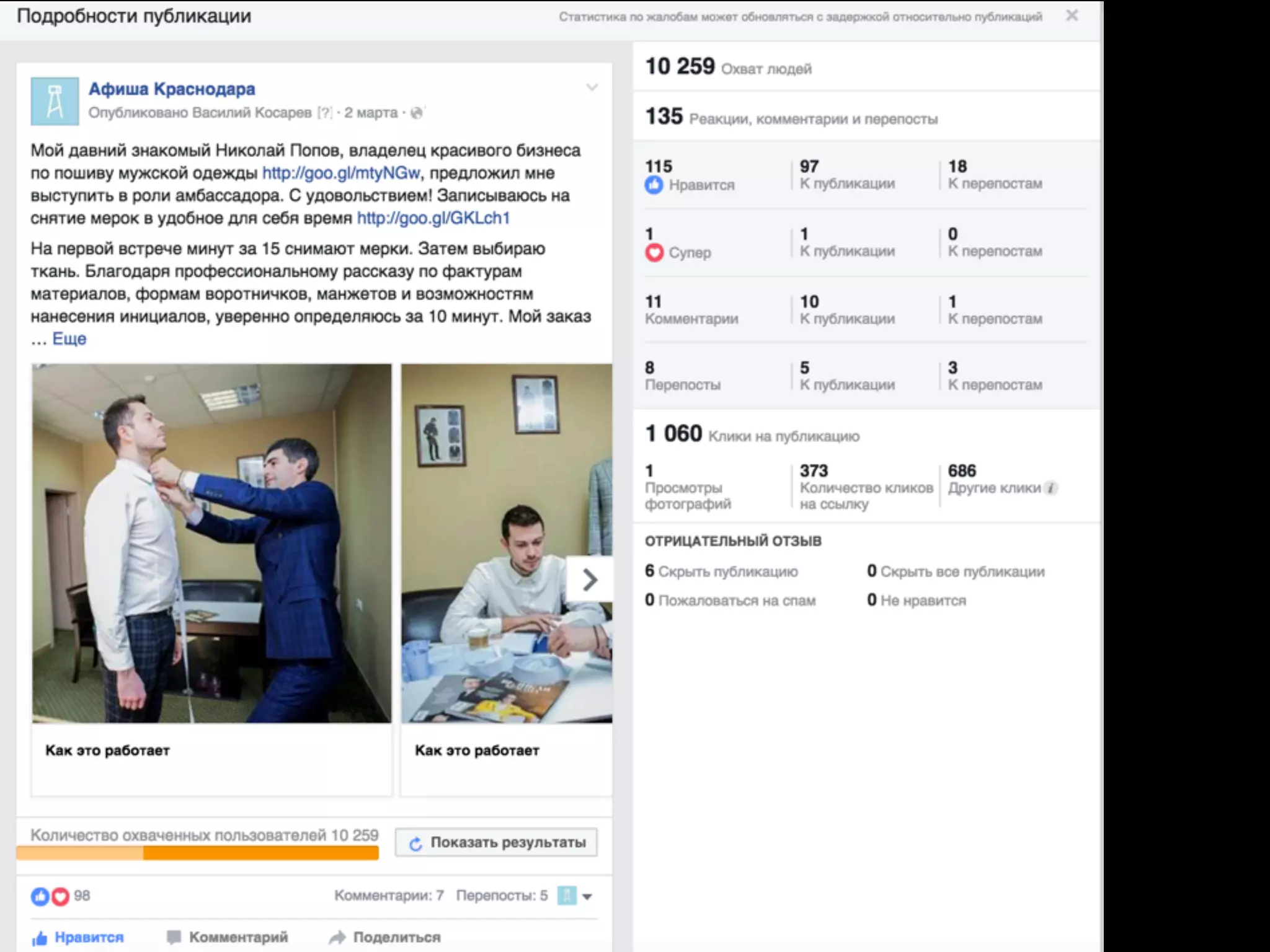Screen dimensions: 1270x952
Task: Click the thumbs-up reaction icon under the post
Action: click(40, 896)
